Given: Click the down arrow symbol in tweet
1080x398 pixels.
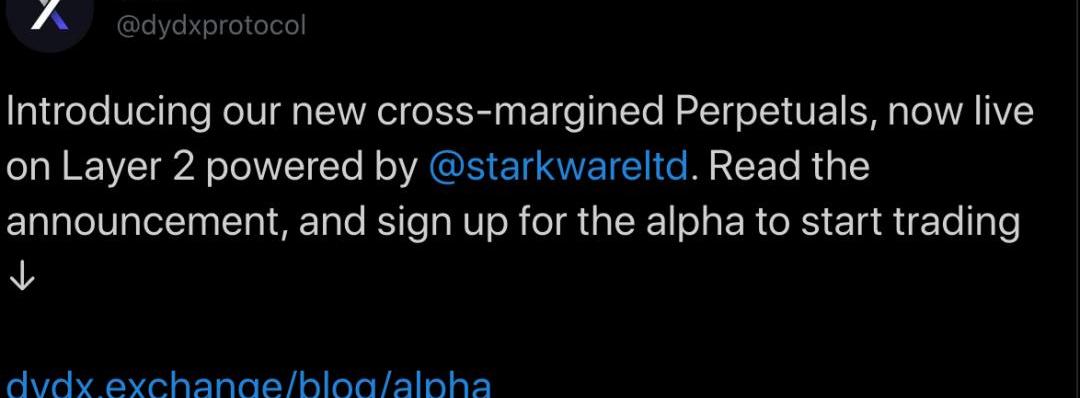Looking at the screenshot, I should (22, 277).
